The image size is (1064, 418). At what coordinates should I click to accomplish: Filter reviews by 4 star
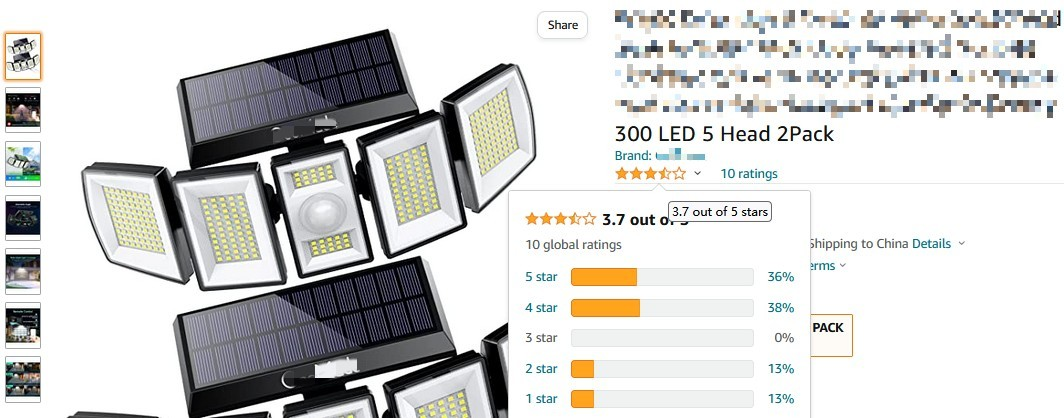[x=542, y=307]
